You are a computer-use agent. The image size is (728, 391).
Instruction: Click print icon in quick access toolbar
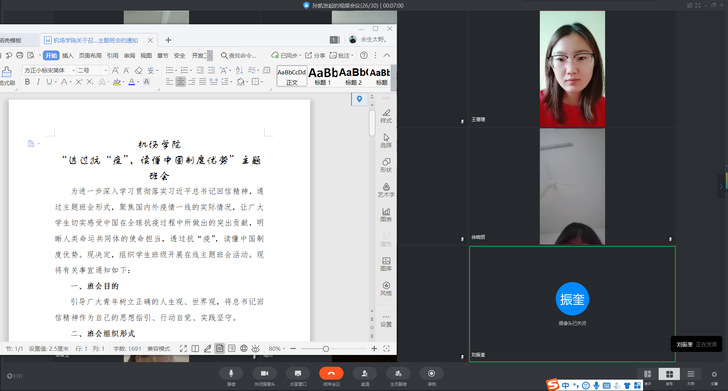(x=20, y=55)
